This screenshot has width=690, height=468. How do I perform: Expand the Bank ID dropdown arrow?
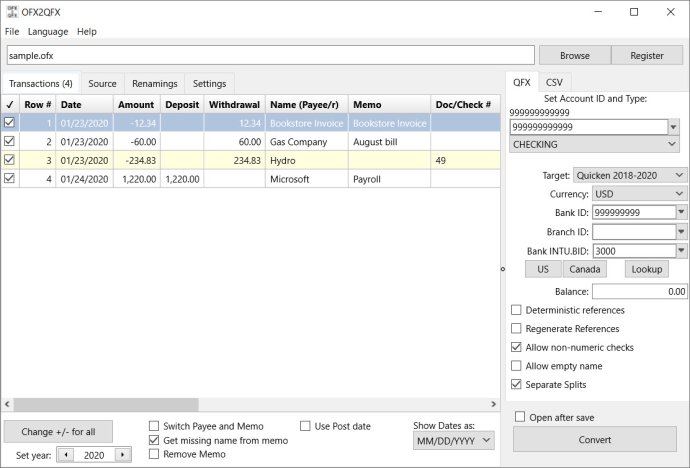tap(681, 212)
